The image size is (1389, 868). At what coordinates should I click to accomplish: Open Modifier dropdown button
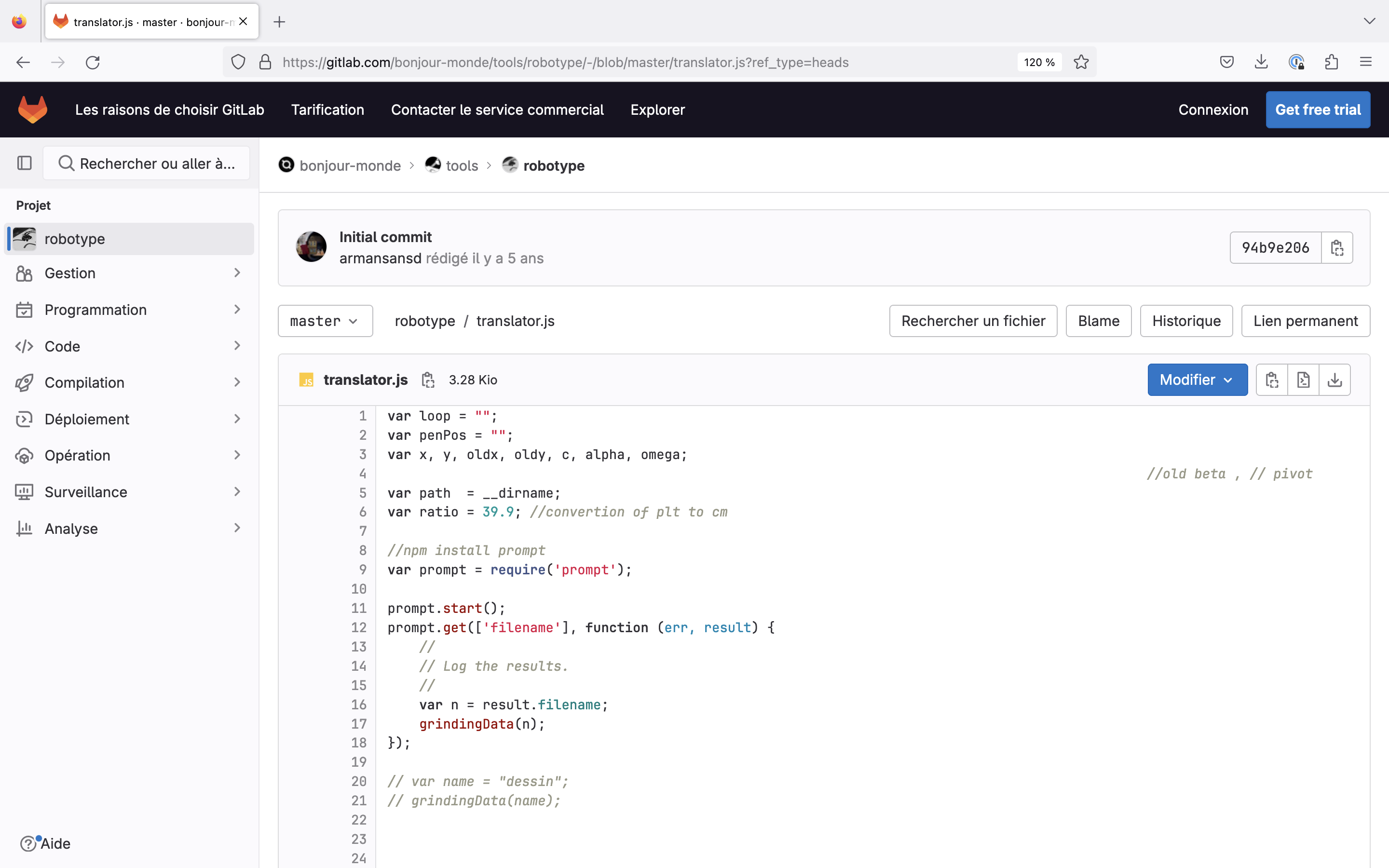click(1197, 380)
